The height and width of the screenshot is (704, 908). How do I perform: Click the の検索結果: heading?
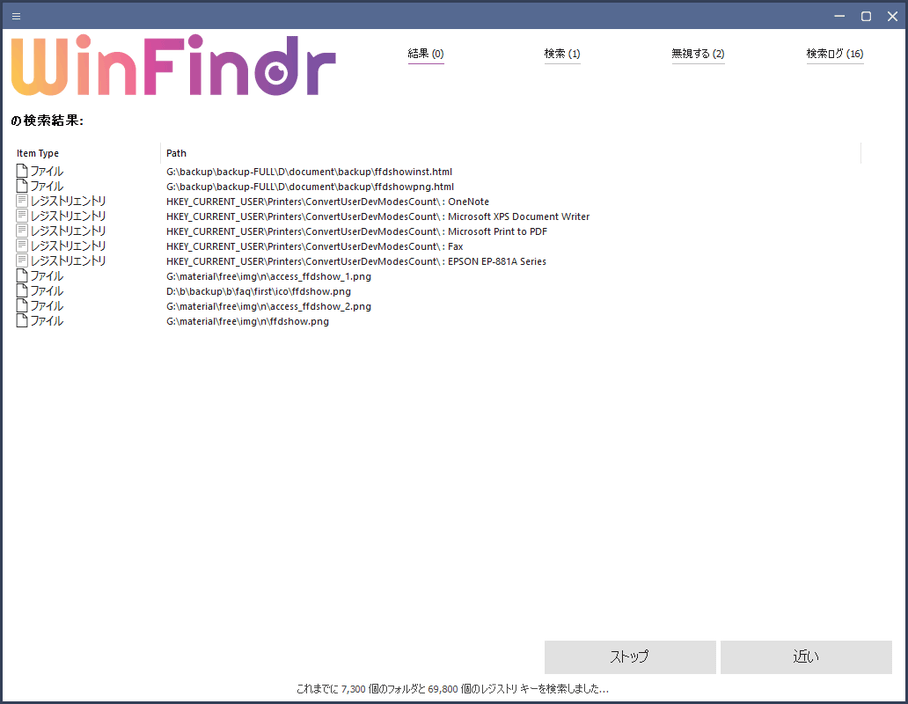click(x=47, y=120)
